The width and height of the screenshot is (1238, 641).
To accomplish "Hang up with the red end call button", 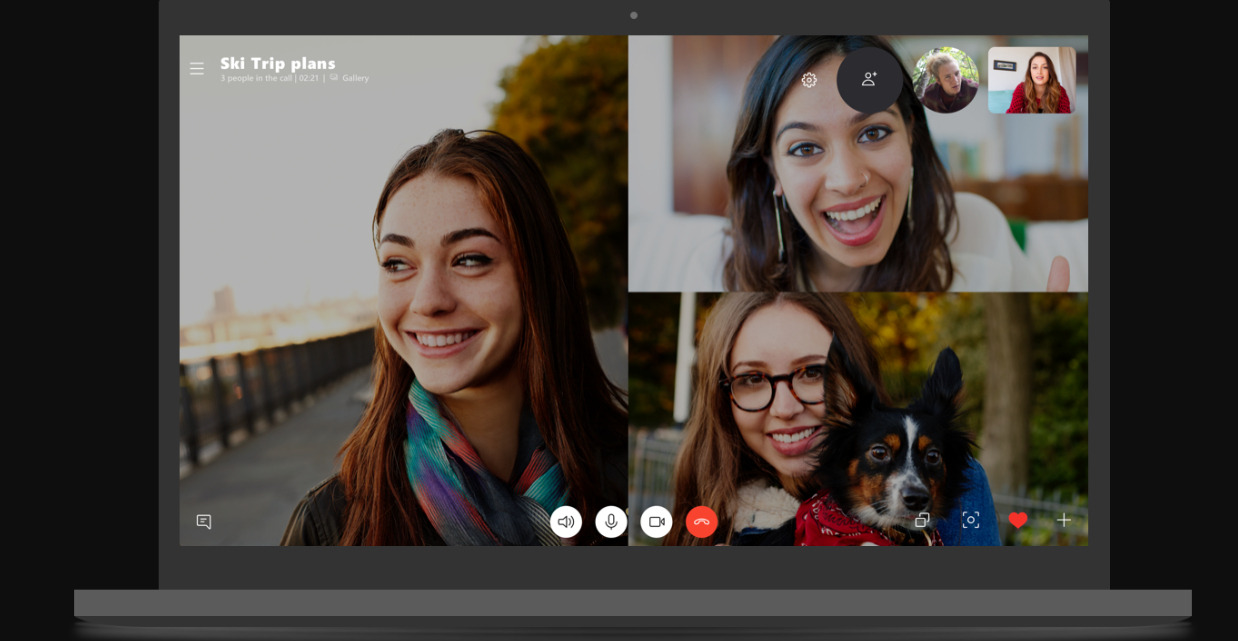I will (701, 521).
